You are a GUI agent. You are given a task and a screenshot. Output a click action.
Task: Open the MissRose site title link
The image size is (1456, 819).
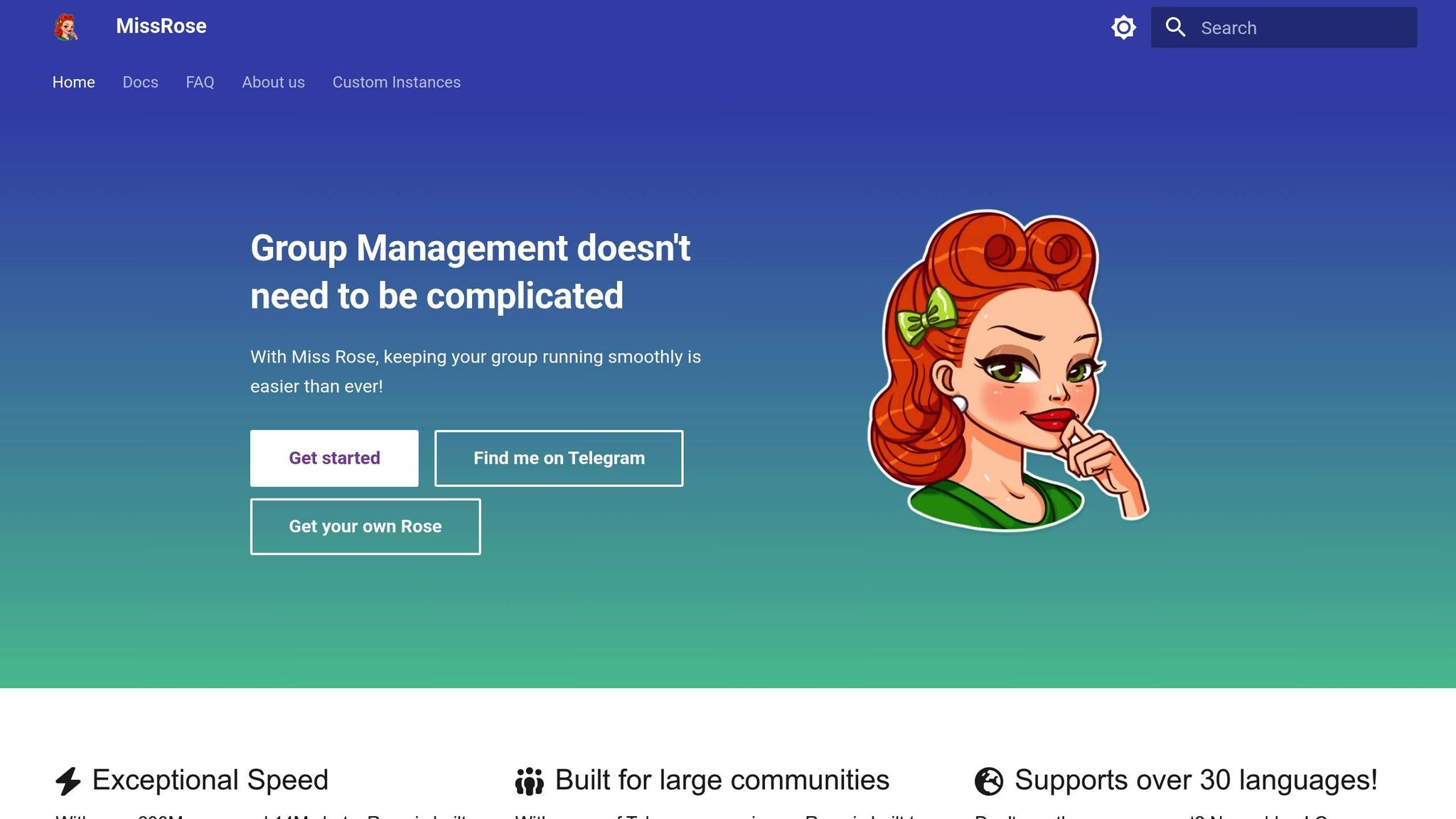(161, 26)
